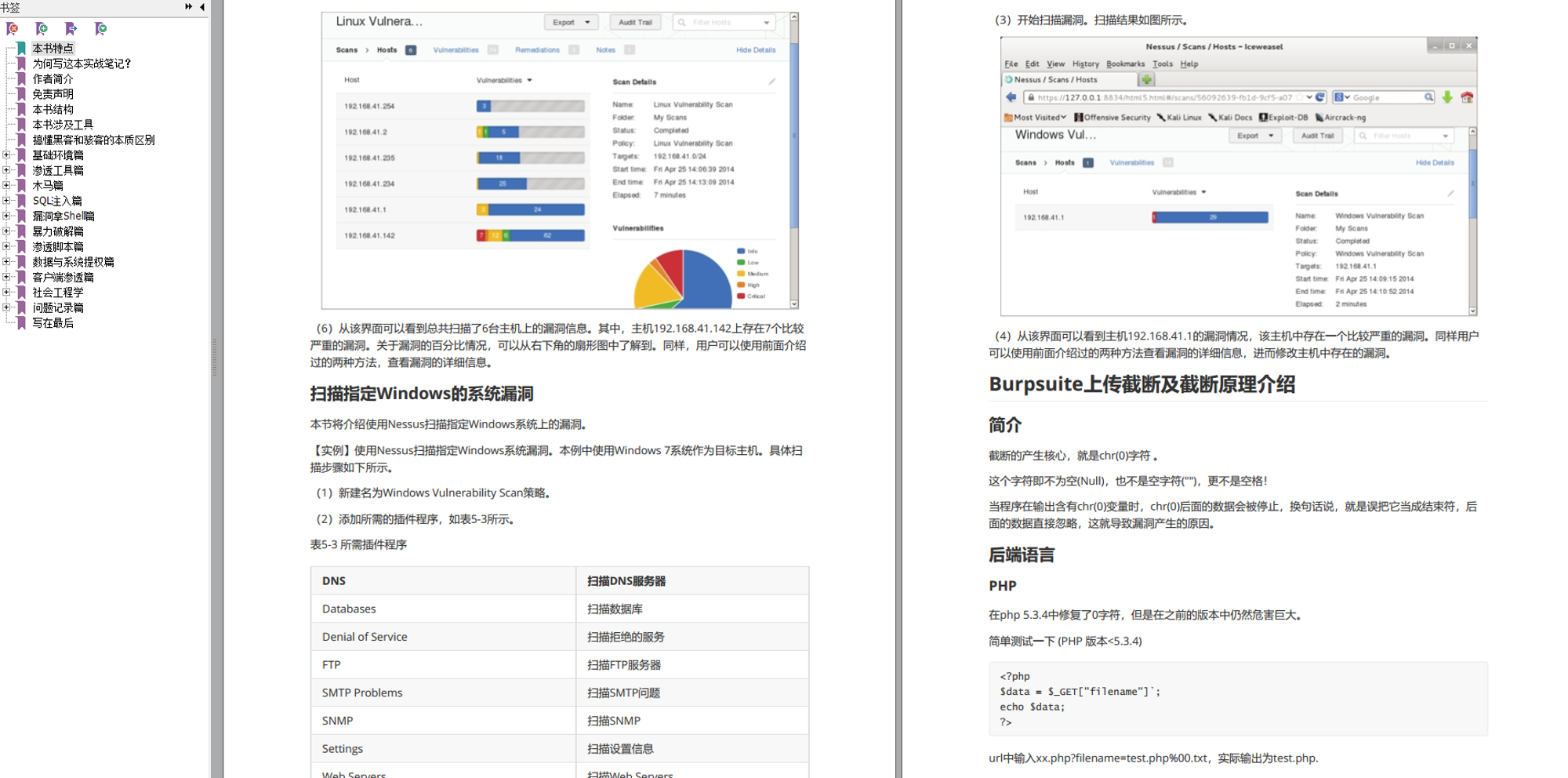The width and height of the screenshot is (1568, 778).
Task: Select the 基础环境篇 bookmark label
Action: (x=58, y=155)
